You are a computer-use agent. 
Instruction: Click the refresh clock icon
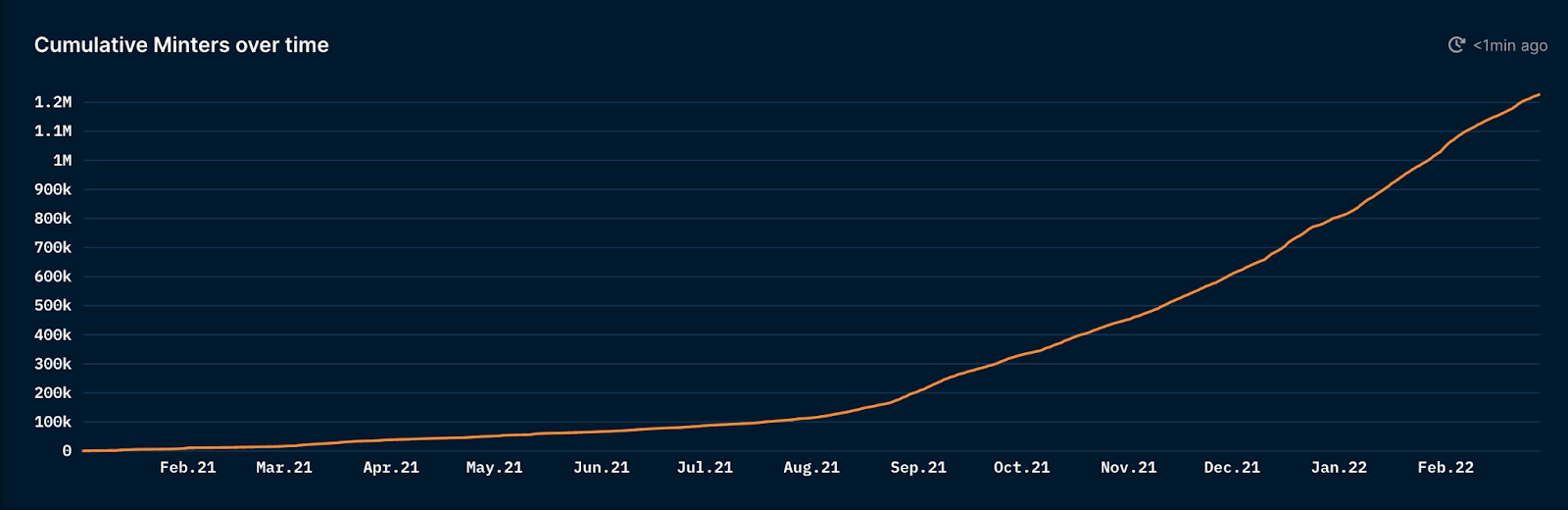coord(1456,45)
